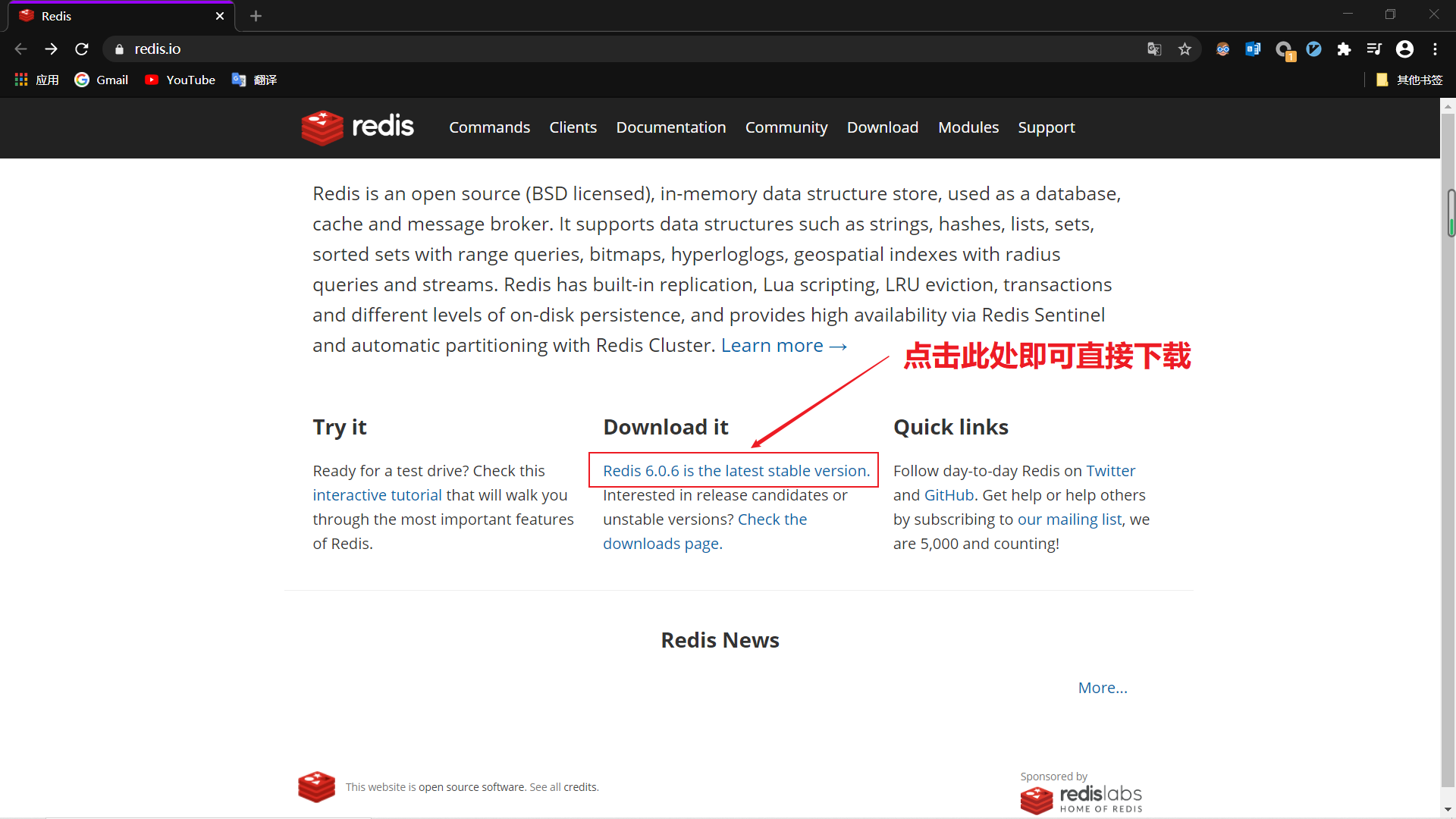Open the Commands nav menu item

tap(489, 127)
